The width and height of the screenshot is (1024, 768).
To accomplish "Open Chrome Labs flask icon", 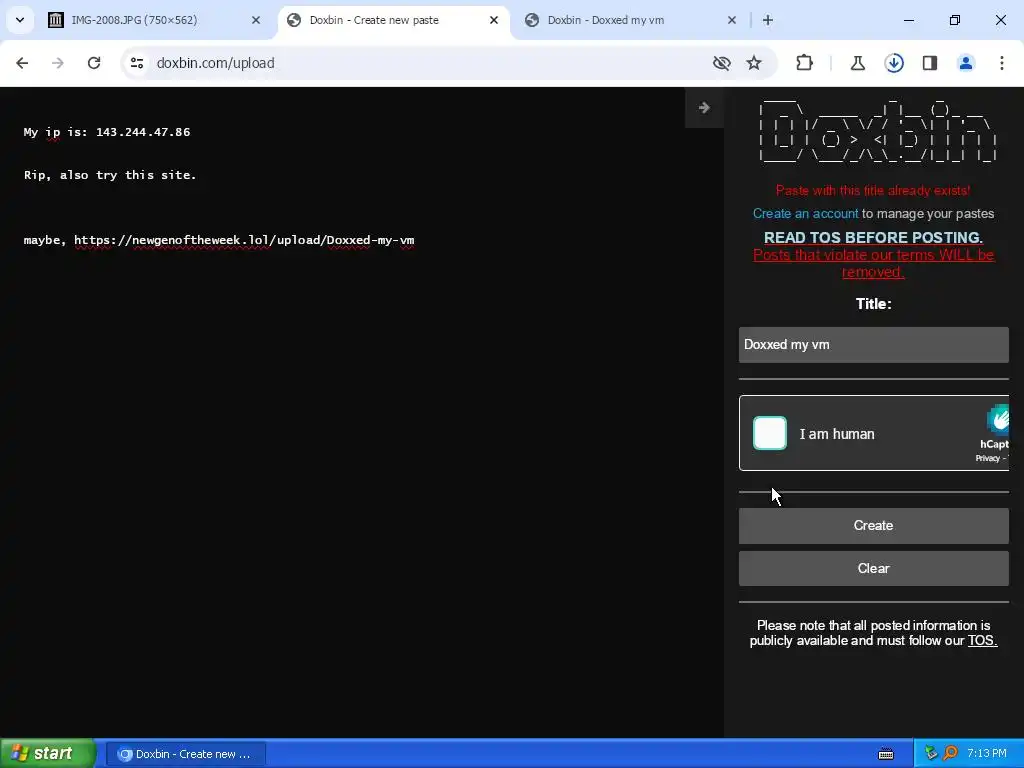I will (x=857, y=63).
